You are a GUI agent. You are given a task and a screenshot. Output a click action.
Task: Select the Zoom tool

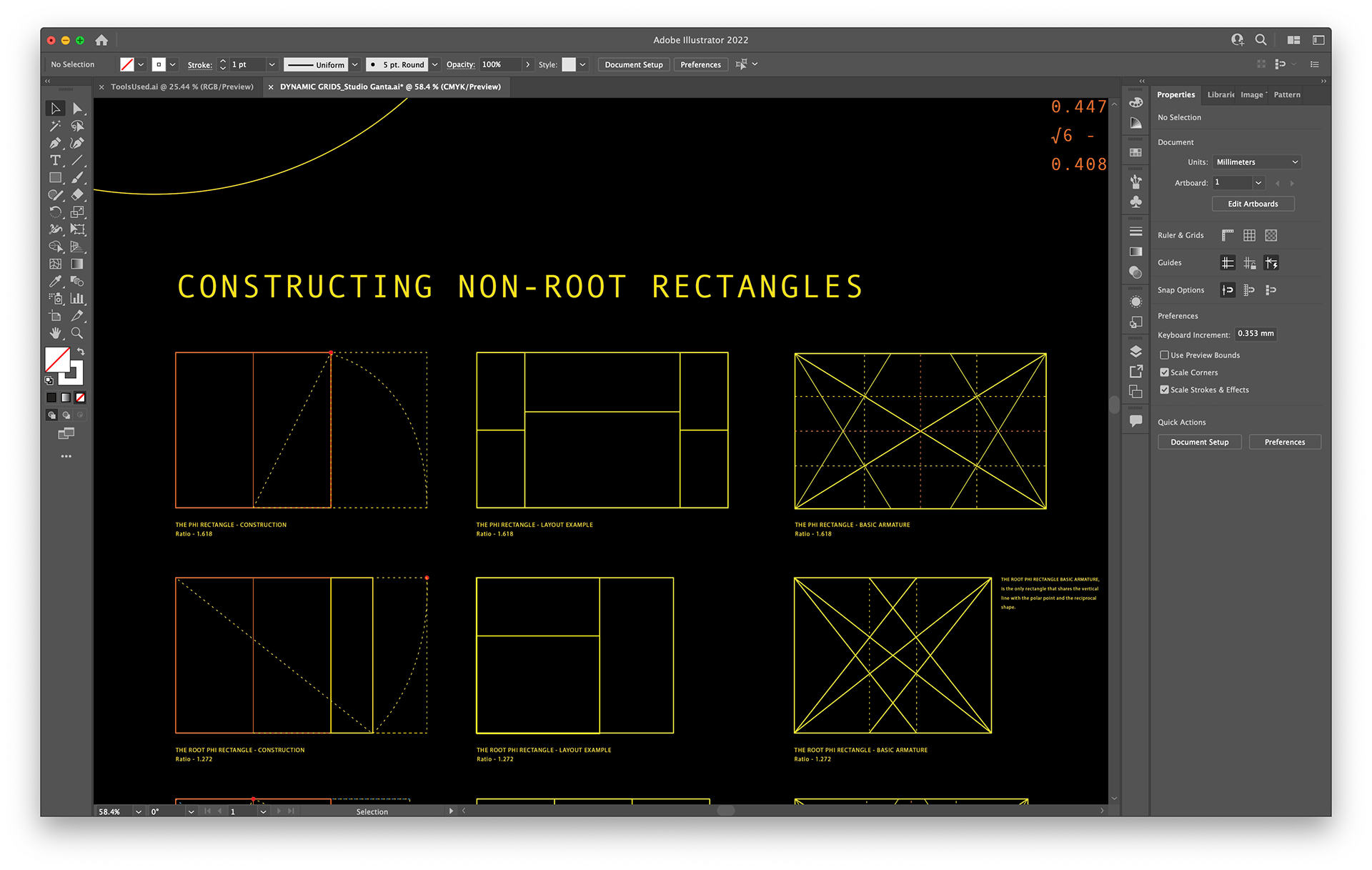tap(77, 333)
